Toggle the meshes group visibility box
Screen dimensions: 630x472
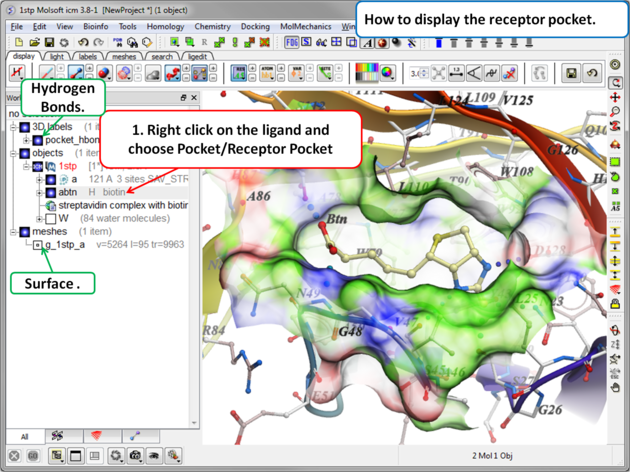(25, 232)
